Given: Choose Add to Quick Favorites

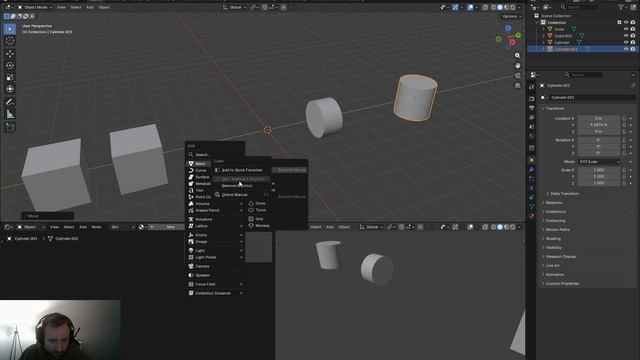Looking at the screenshot, I should tap(242, 170).
